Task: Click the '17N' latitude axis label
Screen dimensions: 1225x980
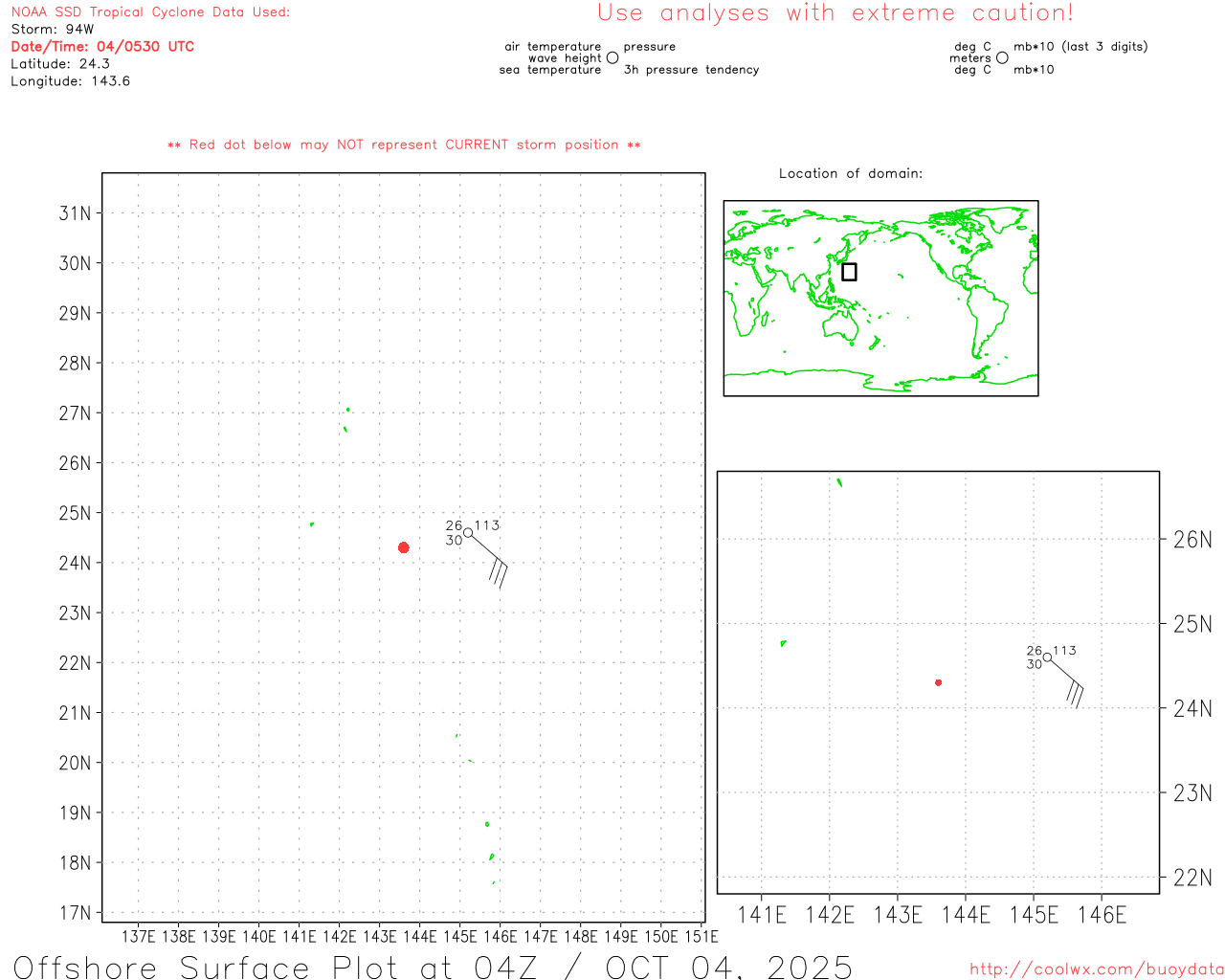Action: 76,913
